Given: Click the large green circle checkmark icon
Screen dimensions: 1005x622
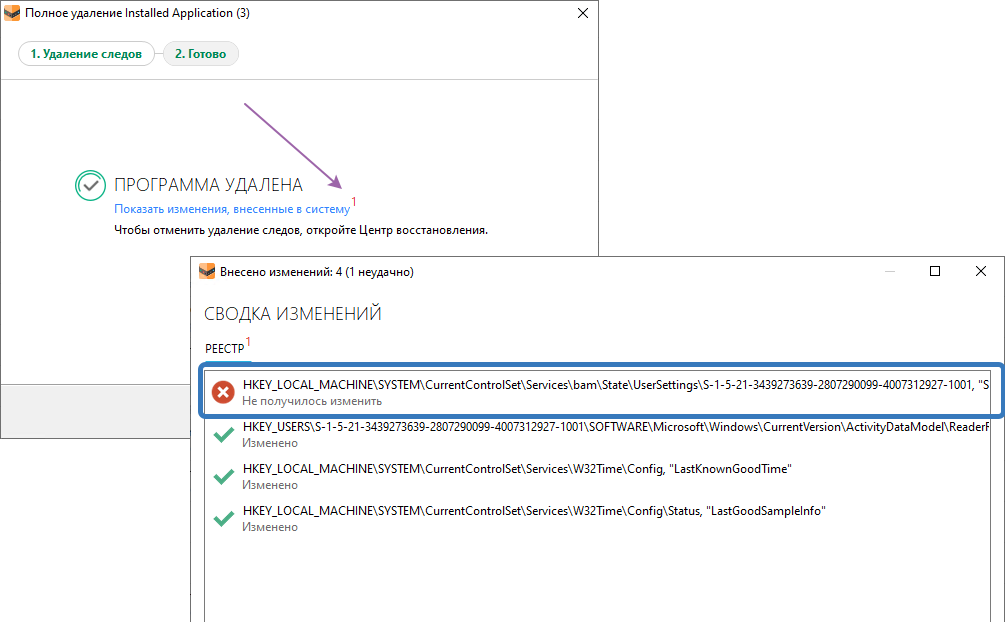Looking at the screenshot, I should pos(90,185).
